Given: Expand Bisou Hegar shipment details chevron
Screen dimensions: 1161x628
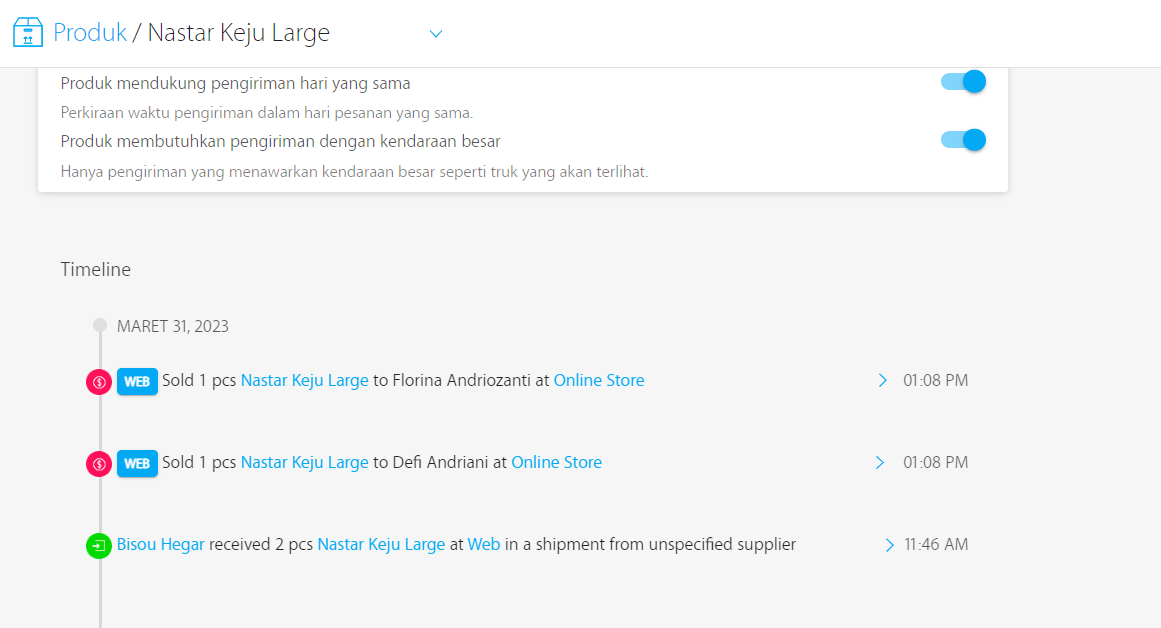Looking at the screenshot, I should [x=889, y=545].
